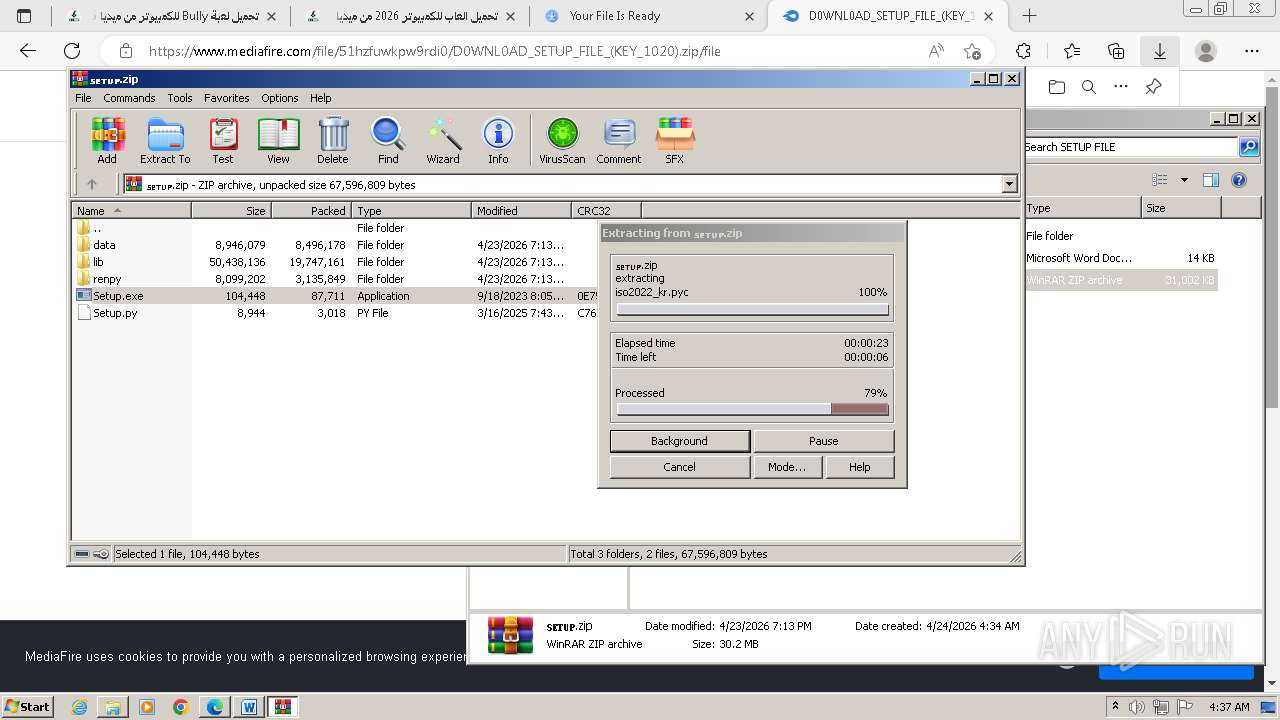This screenshot has width=1280, height=720.
Task: Open the Commands menu
Action: point(129,98)
